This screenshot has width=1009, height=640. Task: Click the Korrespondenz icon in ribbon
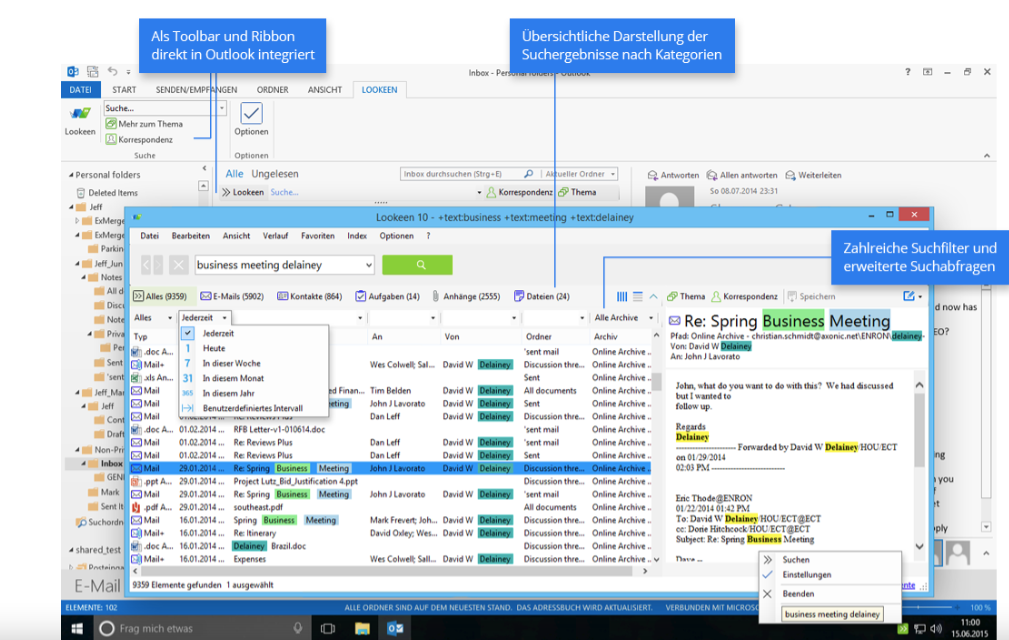click(x=111, y=140)
